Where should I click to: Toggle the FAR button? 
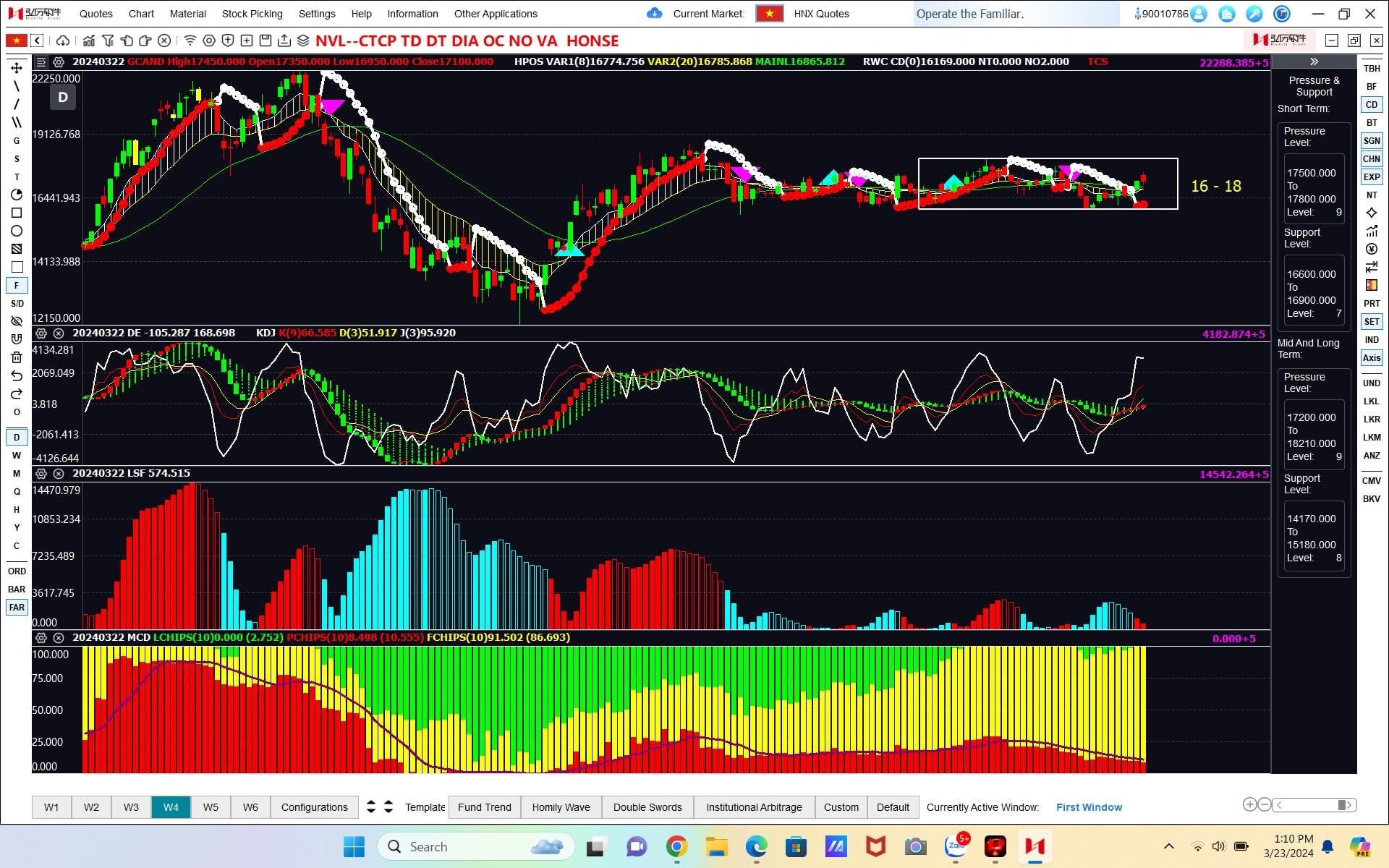point(17,607)
